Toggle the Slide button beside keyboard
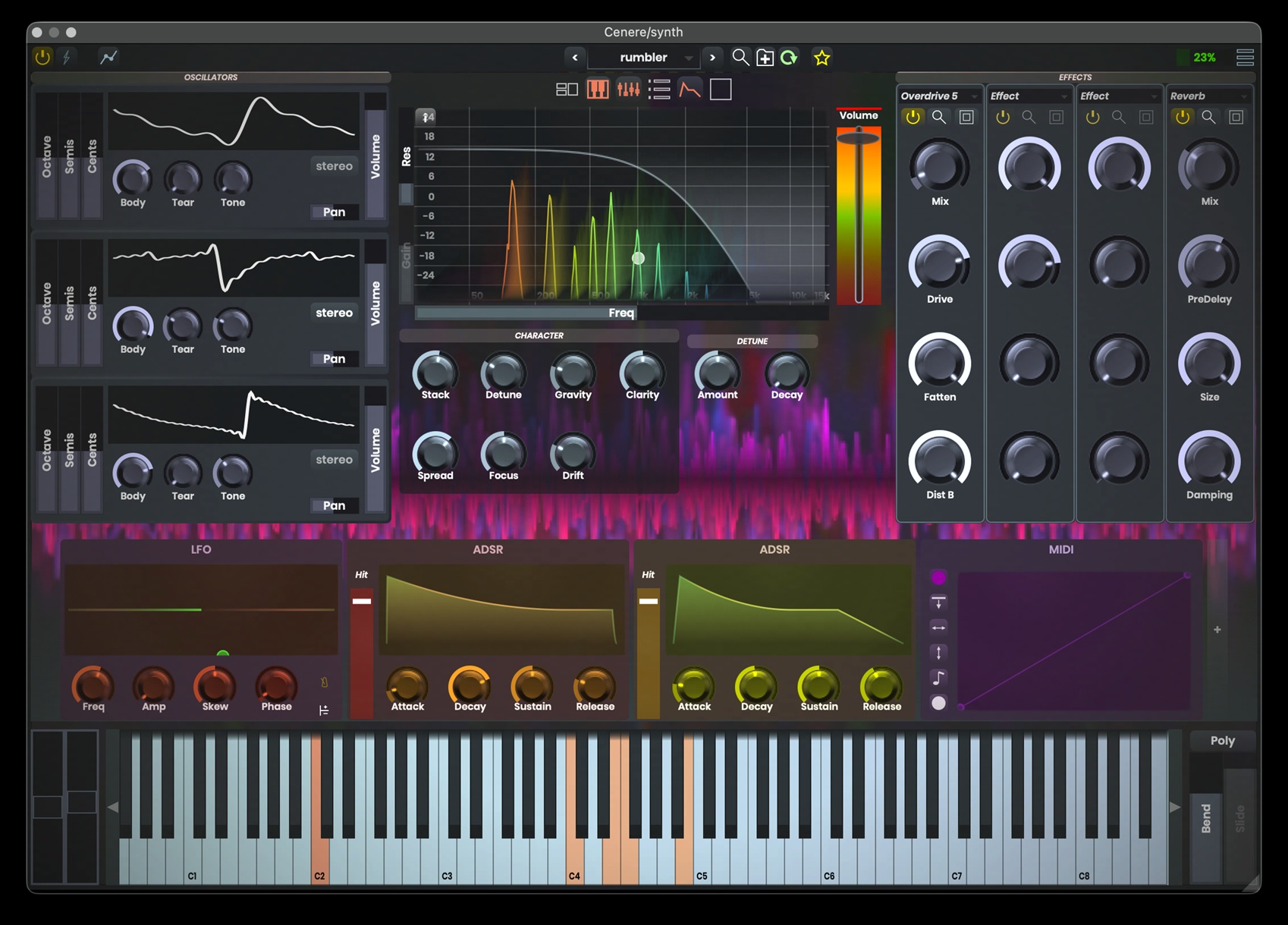Screen dimensions: 1288x925 tap(1240, 819)
